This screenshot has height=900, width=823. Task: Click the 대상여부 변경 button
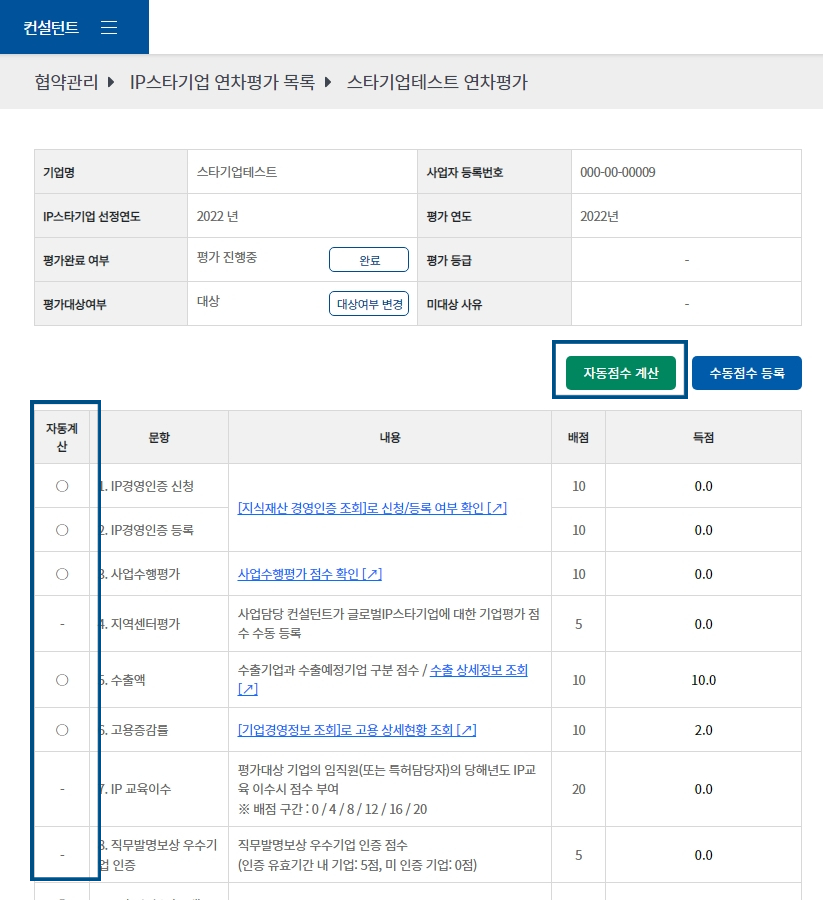369,304
